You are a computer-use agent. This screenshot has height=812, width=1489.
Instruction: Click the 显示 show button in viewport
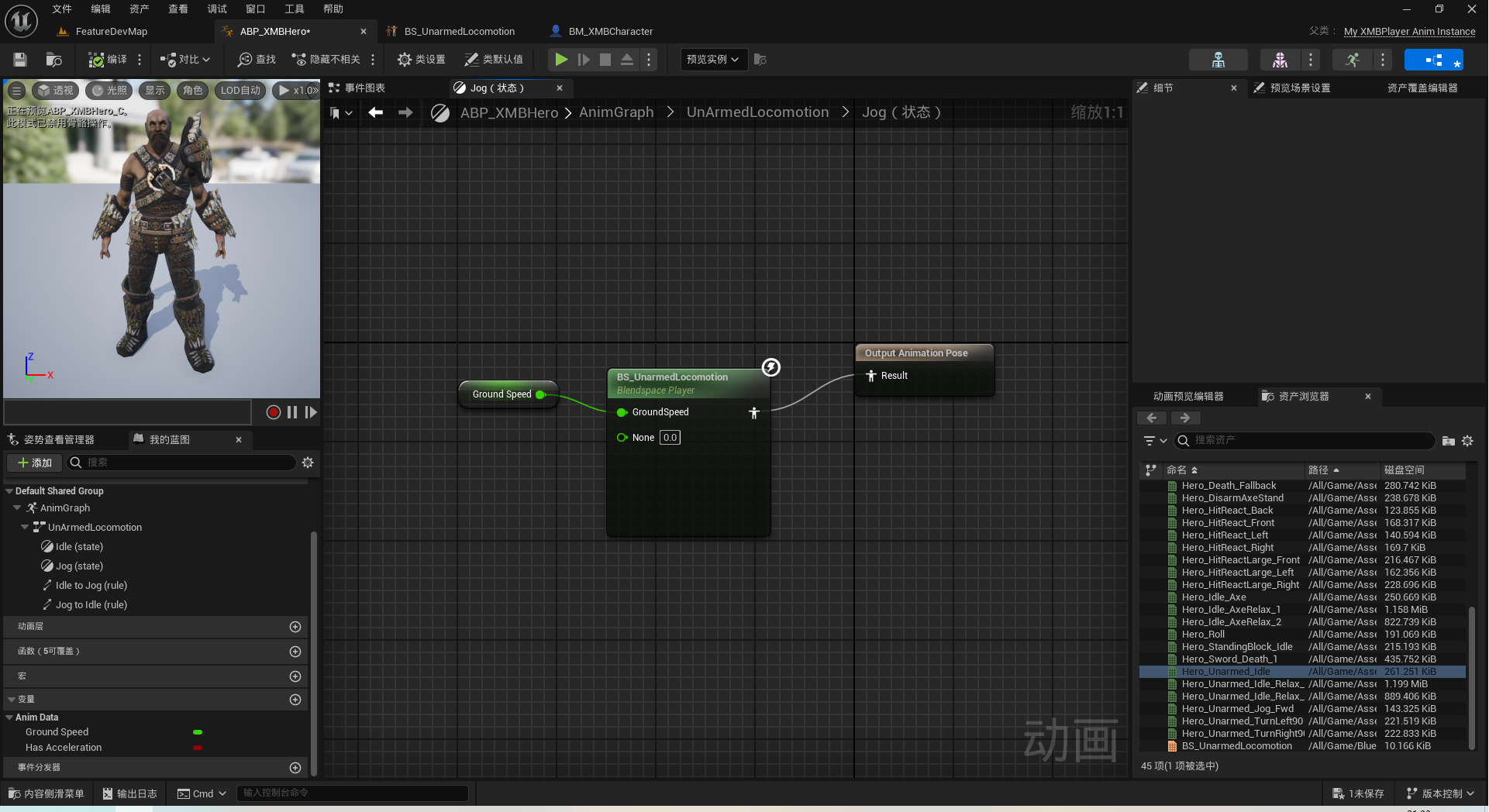click(155, 91)
